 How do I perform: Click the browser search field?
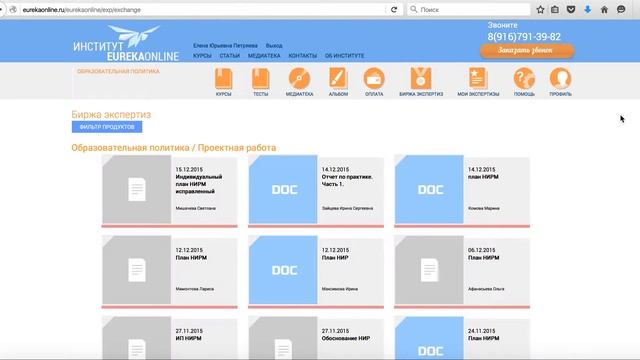coord(469,9)
